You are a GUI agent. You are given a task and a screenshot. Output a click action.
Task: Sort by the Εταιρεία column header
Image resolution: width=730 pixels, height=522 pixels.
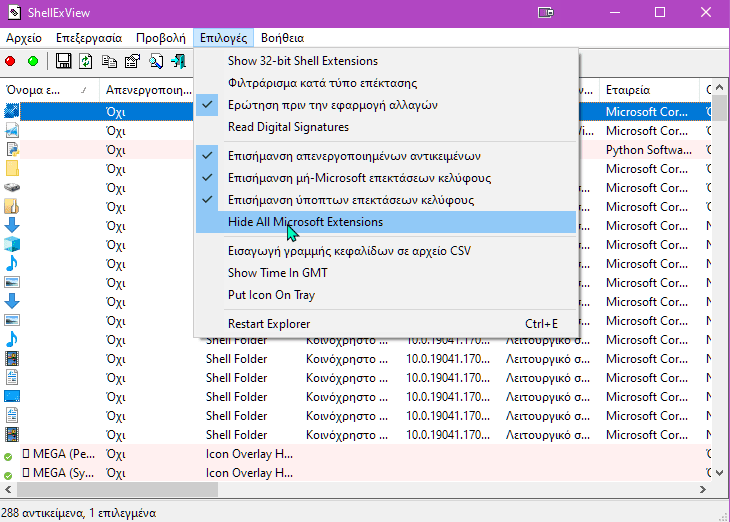(x=649, y=90)
